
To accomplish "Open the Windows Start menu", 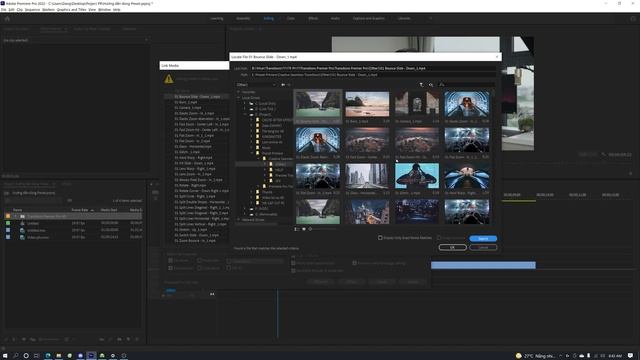I will pos(5,356).
